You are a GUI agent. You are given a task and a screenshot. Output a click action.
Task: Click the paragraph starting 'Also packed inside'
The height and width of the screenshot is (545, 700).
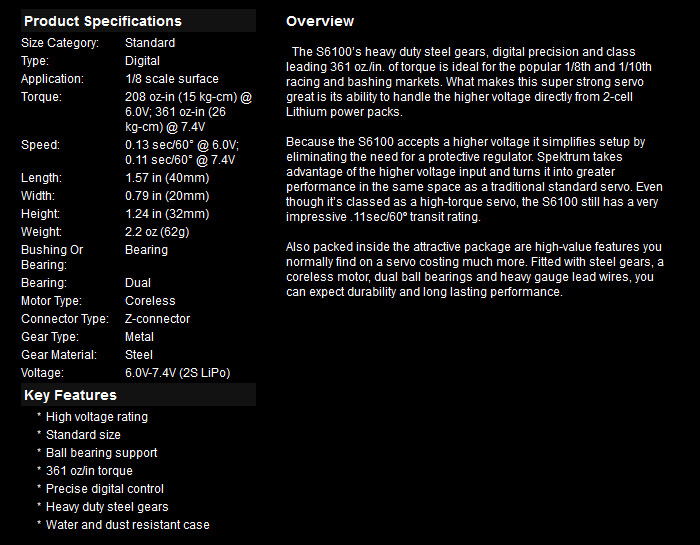tap(475, 269)
